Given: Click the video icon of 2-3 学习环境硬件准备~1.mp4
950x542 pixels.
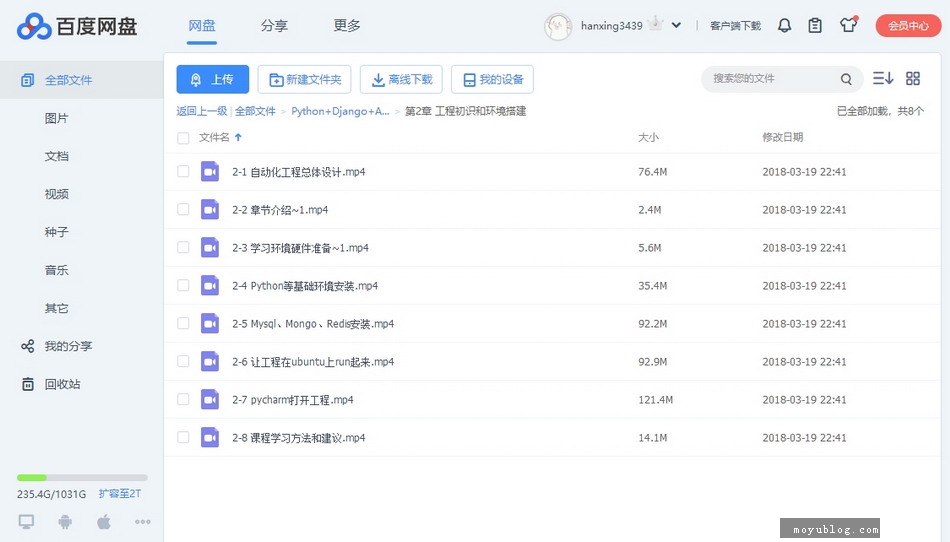Looking at the screenshot, I should tap(210, 248).
